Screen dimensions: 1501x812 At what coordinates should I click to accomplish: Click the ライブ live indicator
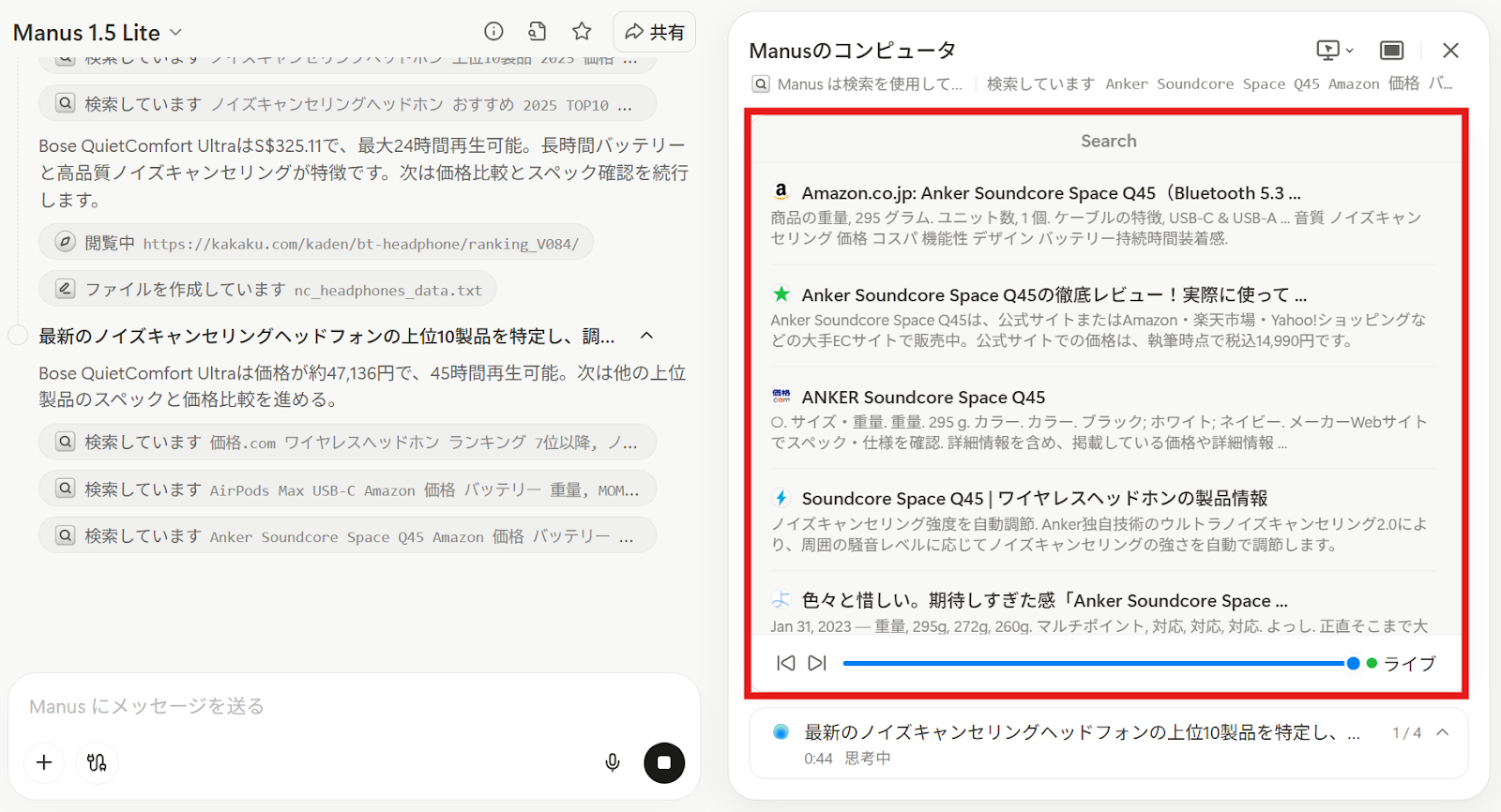click(1402, 663)
